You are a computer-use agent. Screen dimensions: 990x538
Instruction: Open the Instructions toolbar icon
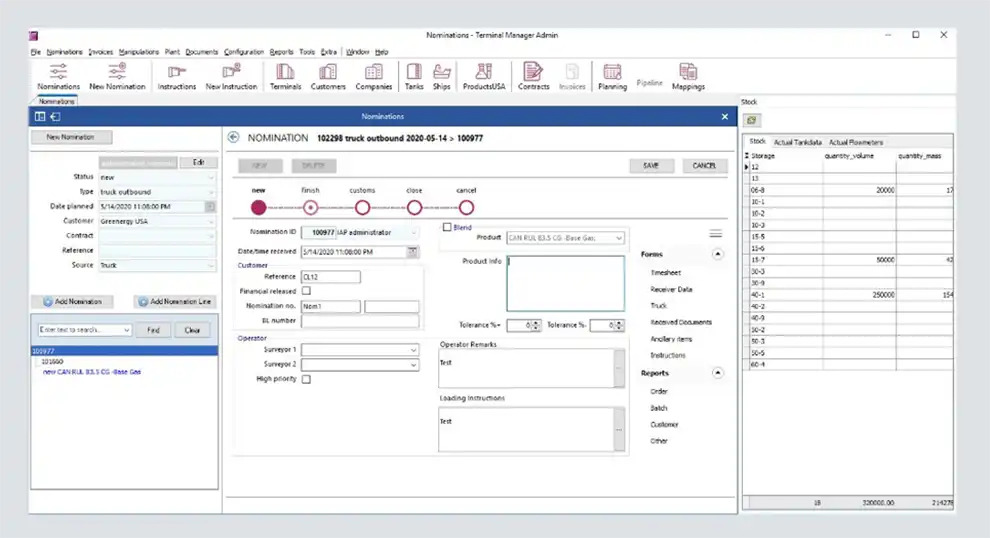(177, 76)
